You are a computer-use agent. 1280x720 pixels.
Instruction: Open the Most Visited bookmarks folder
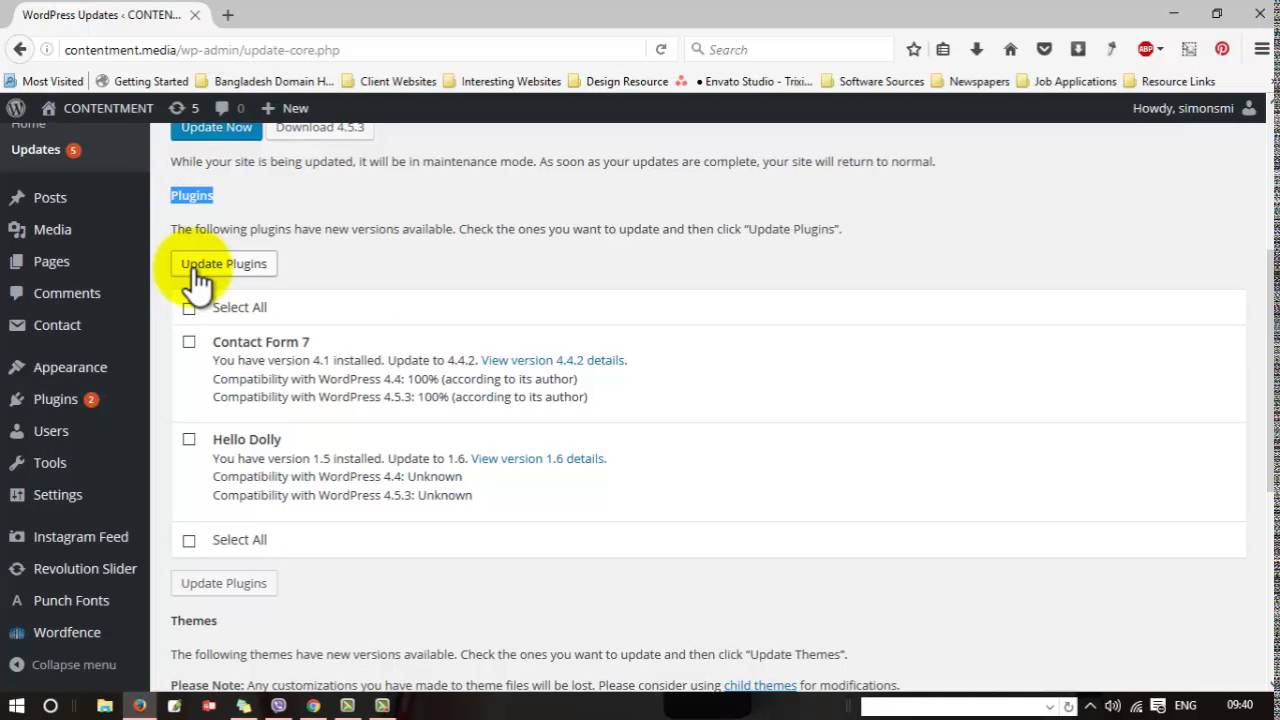click(44, 81)
